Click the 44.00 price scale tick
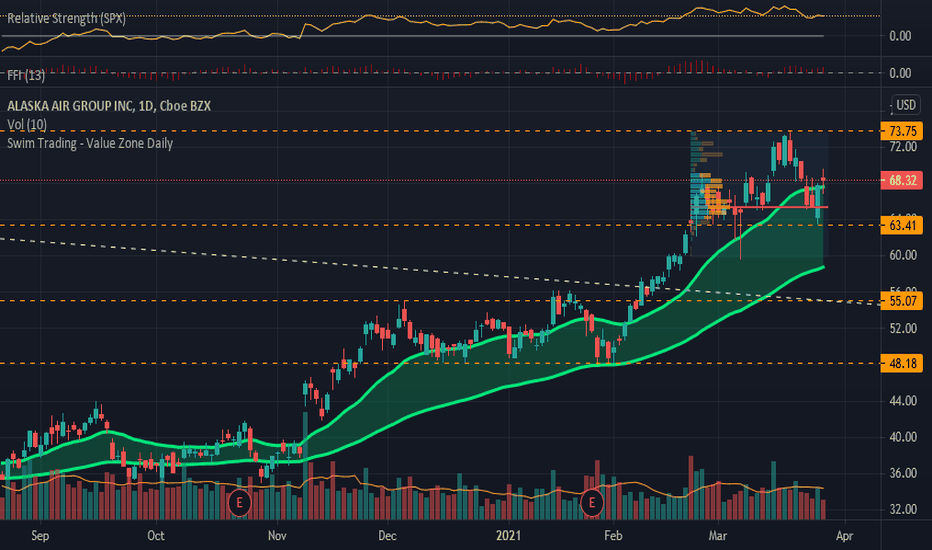This screenshot has width=932, height=550. point(903,401)
